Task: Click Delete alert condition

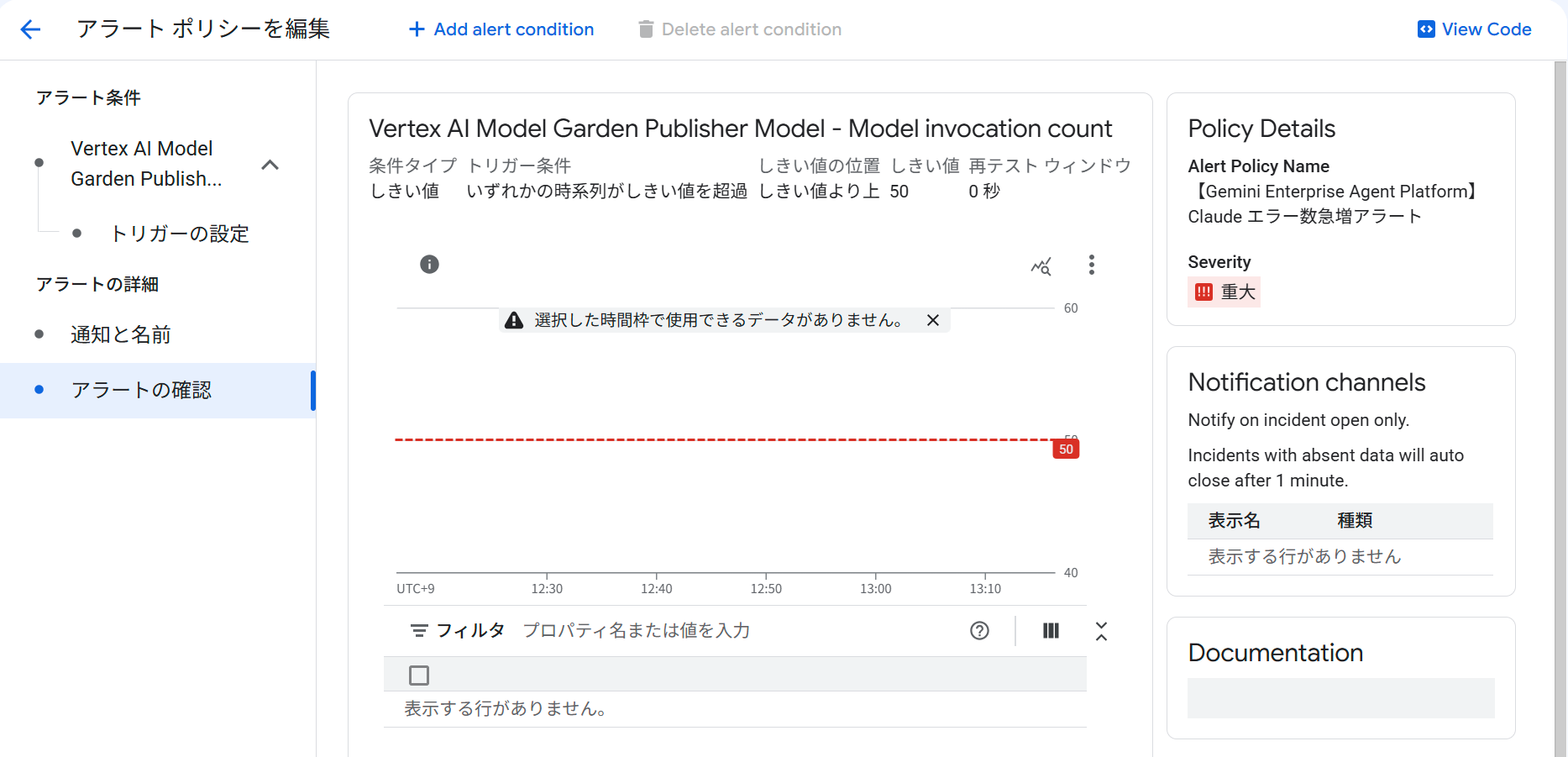Action: (740, 29)
